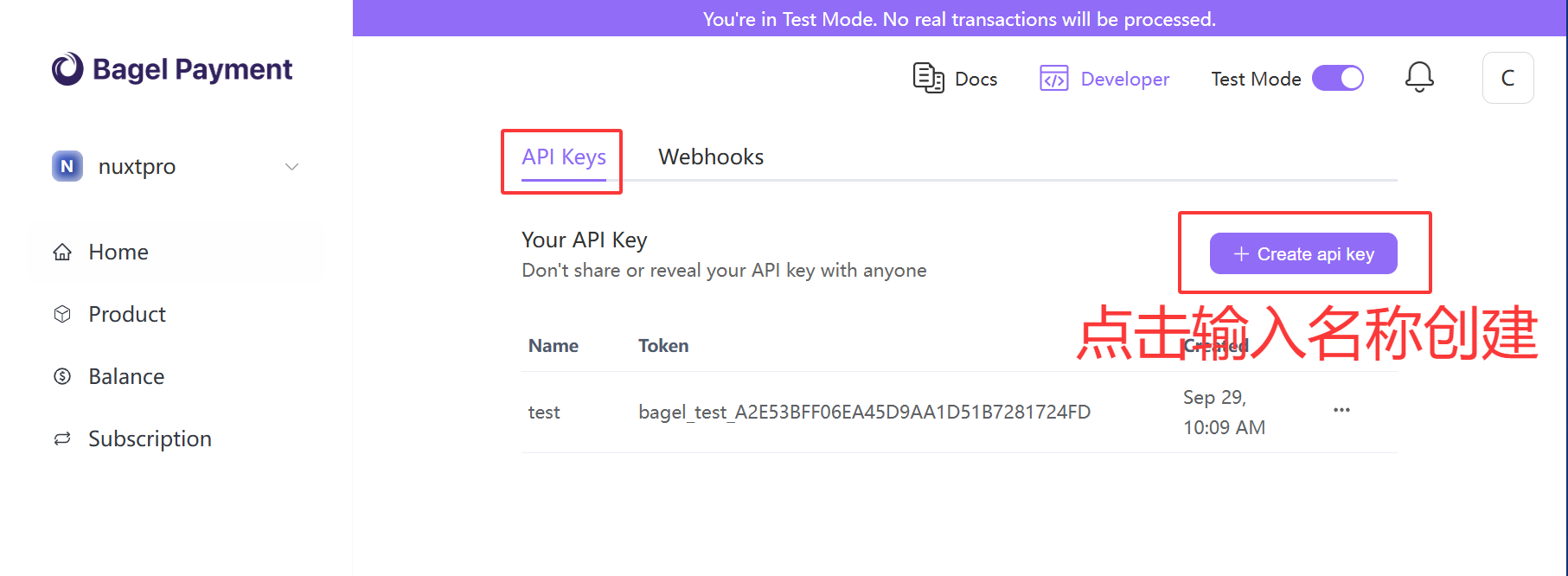The image size is (1568, 576).
Task: Click the bagel_test API token text
Action: click(x=864, y=412)
